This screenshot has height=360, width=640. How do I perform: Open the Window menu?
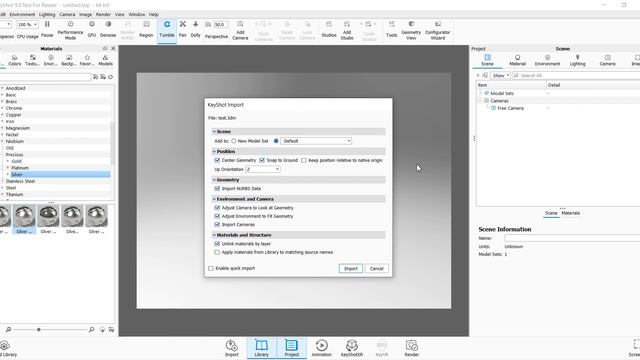(x=137, y=14)
